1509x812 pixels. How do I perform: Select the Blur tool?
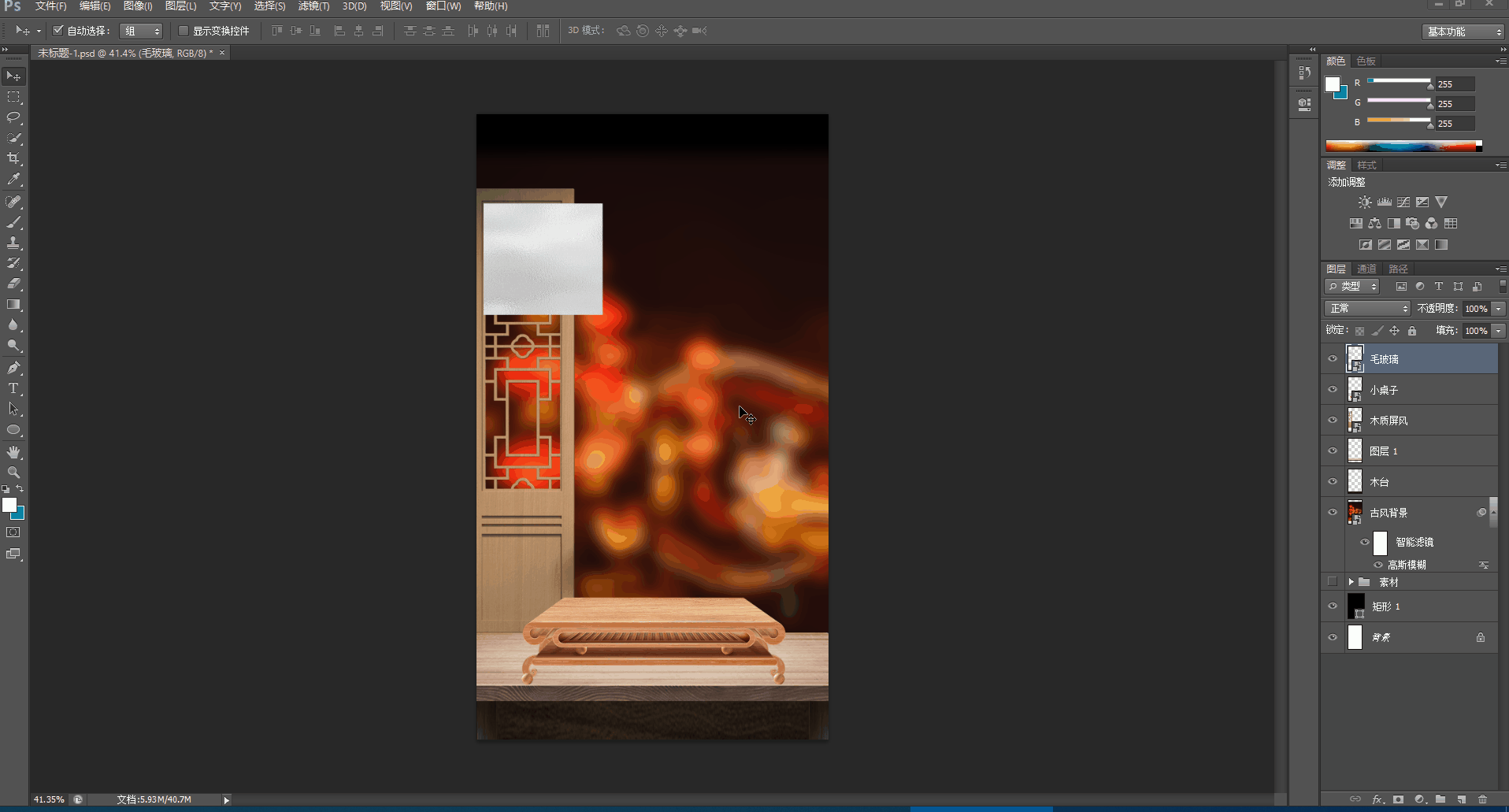point(13,325)
